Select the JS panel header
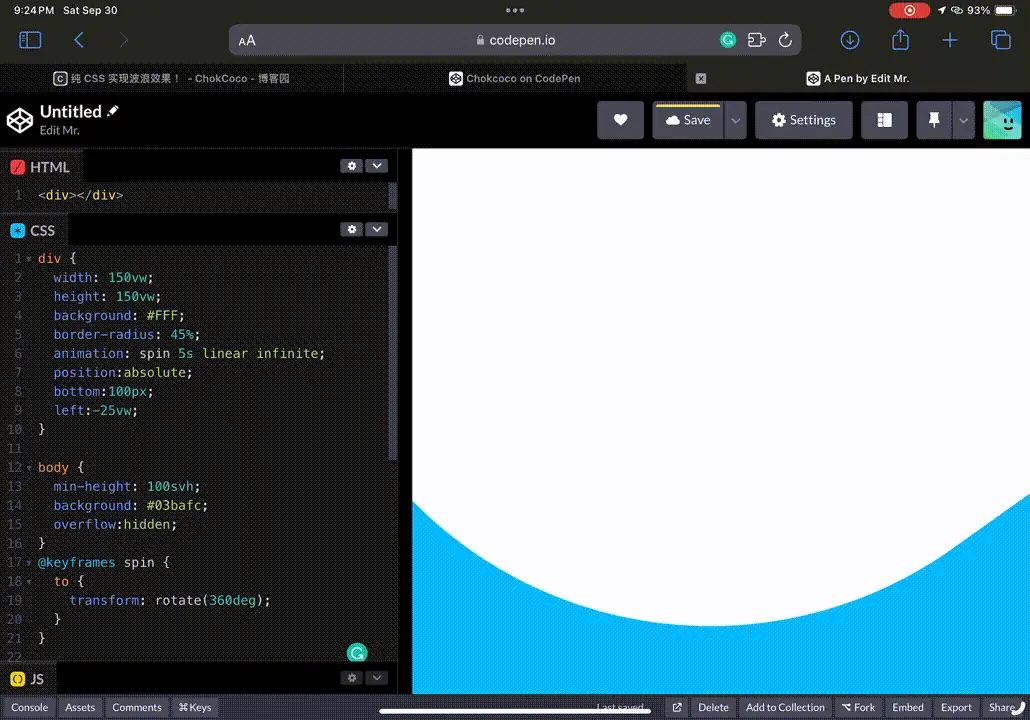 (27, 679)
